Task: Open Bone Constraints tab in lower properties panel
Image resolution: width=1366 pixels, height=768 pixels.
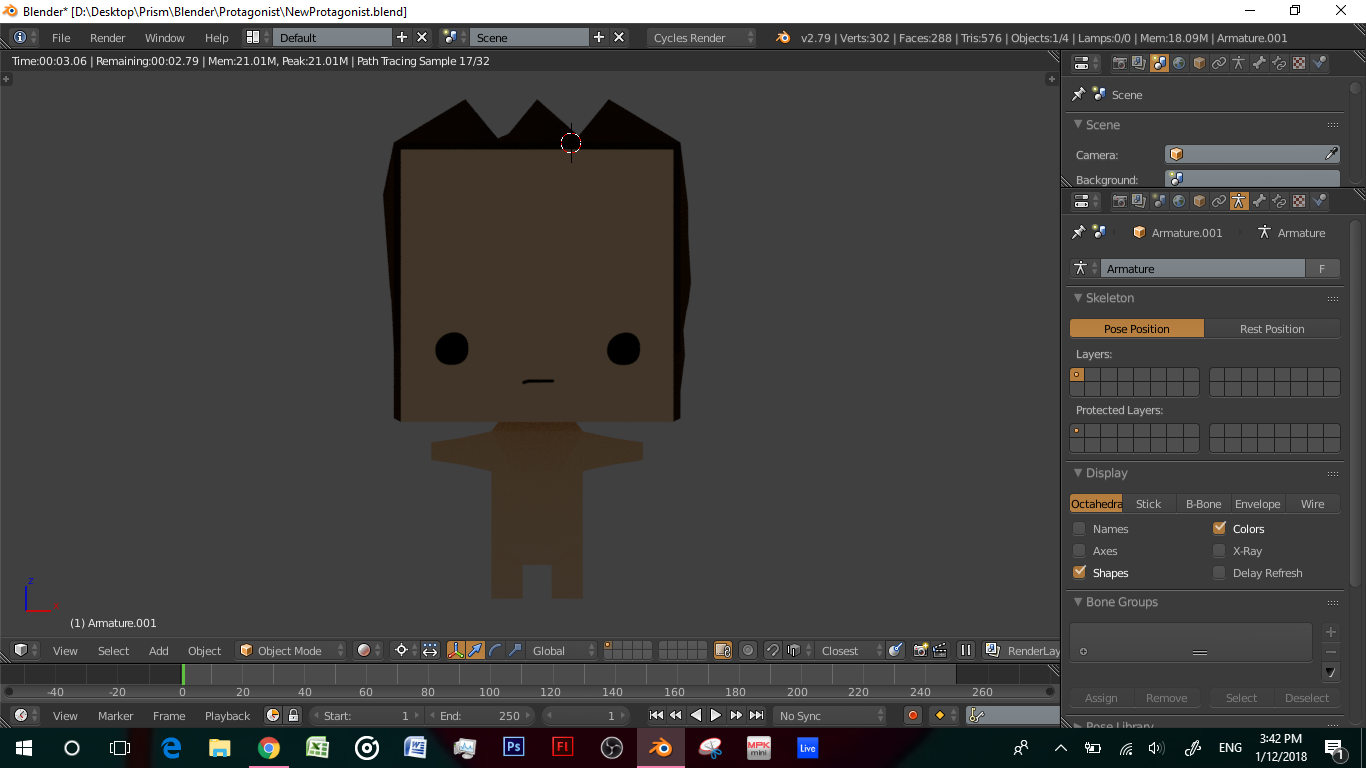Action: click(1279, 201)
